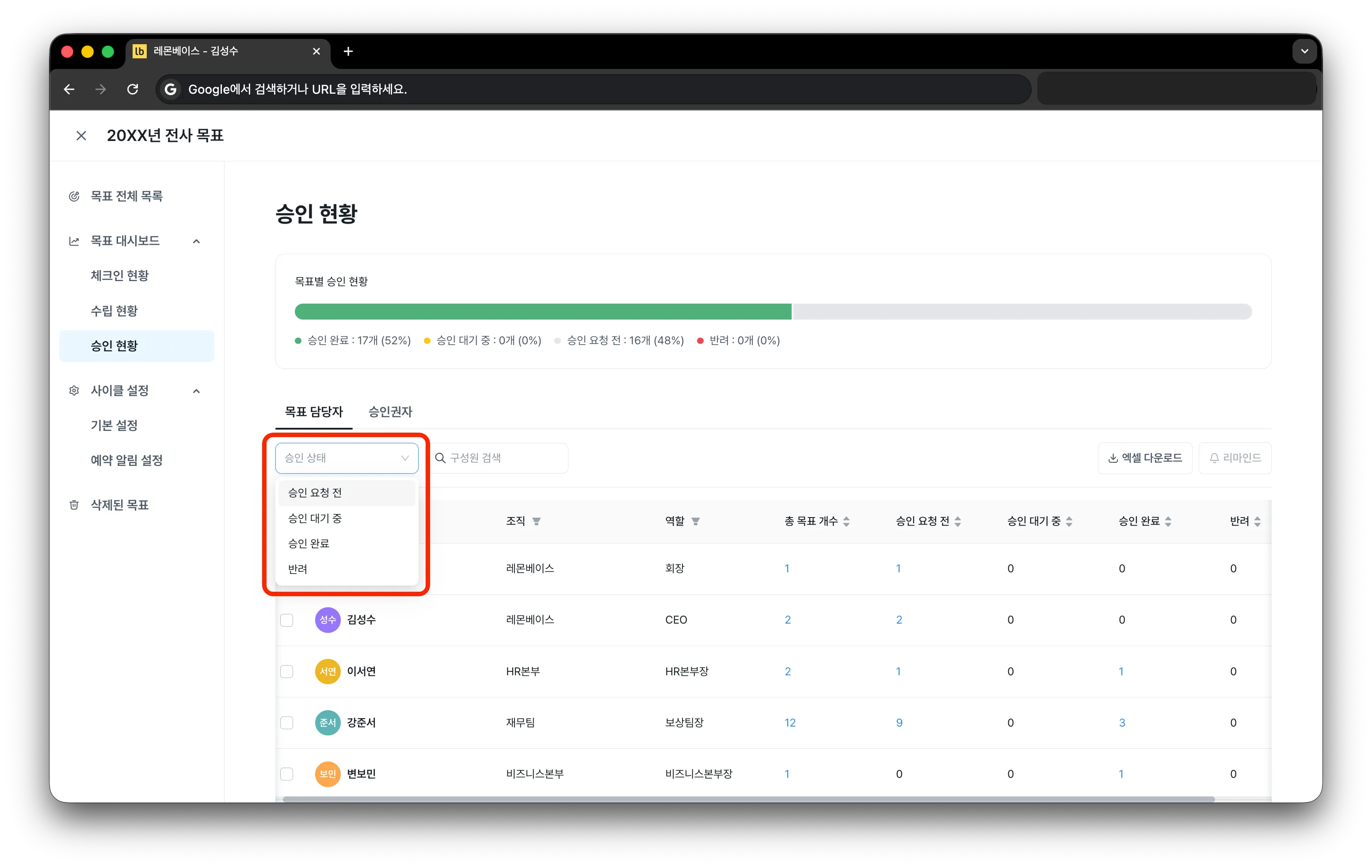
Task: Choose 승인 대기 중 from the dropdown list
Action: (347, 518)
